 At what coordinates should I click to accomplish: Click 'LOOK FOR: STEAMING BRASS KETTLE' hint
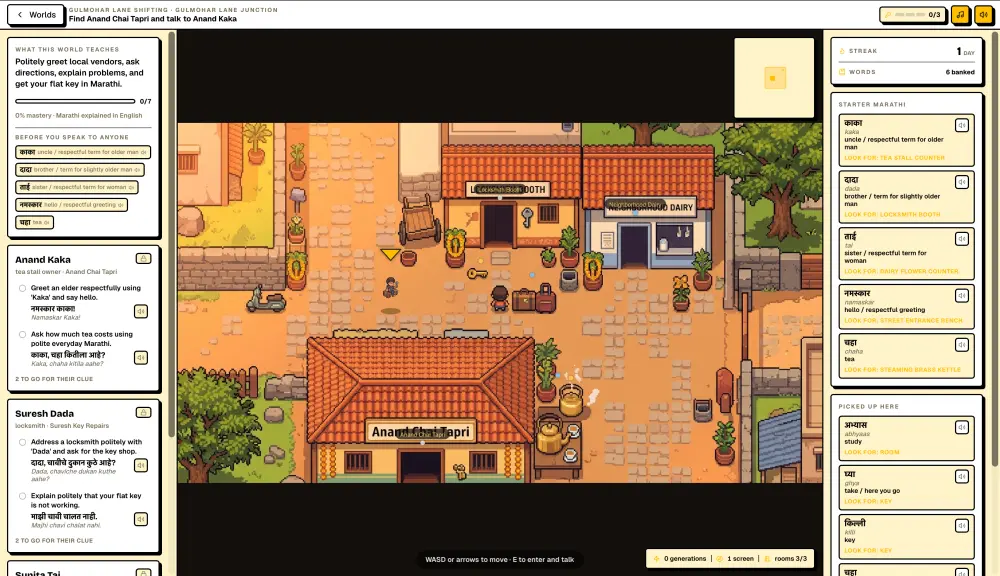click(x=902, y=369)
